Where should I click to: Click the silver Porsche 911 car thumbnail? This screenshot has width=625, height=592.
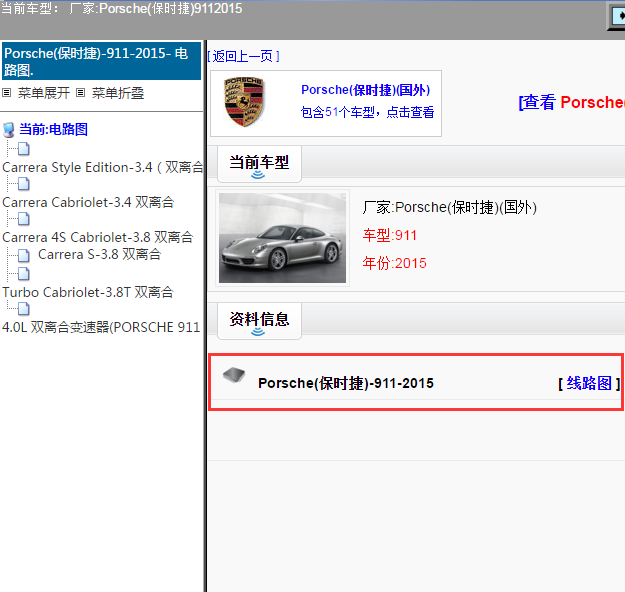(283, 238)
